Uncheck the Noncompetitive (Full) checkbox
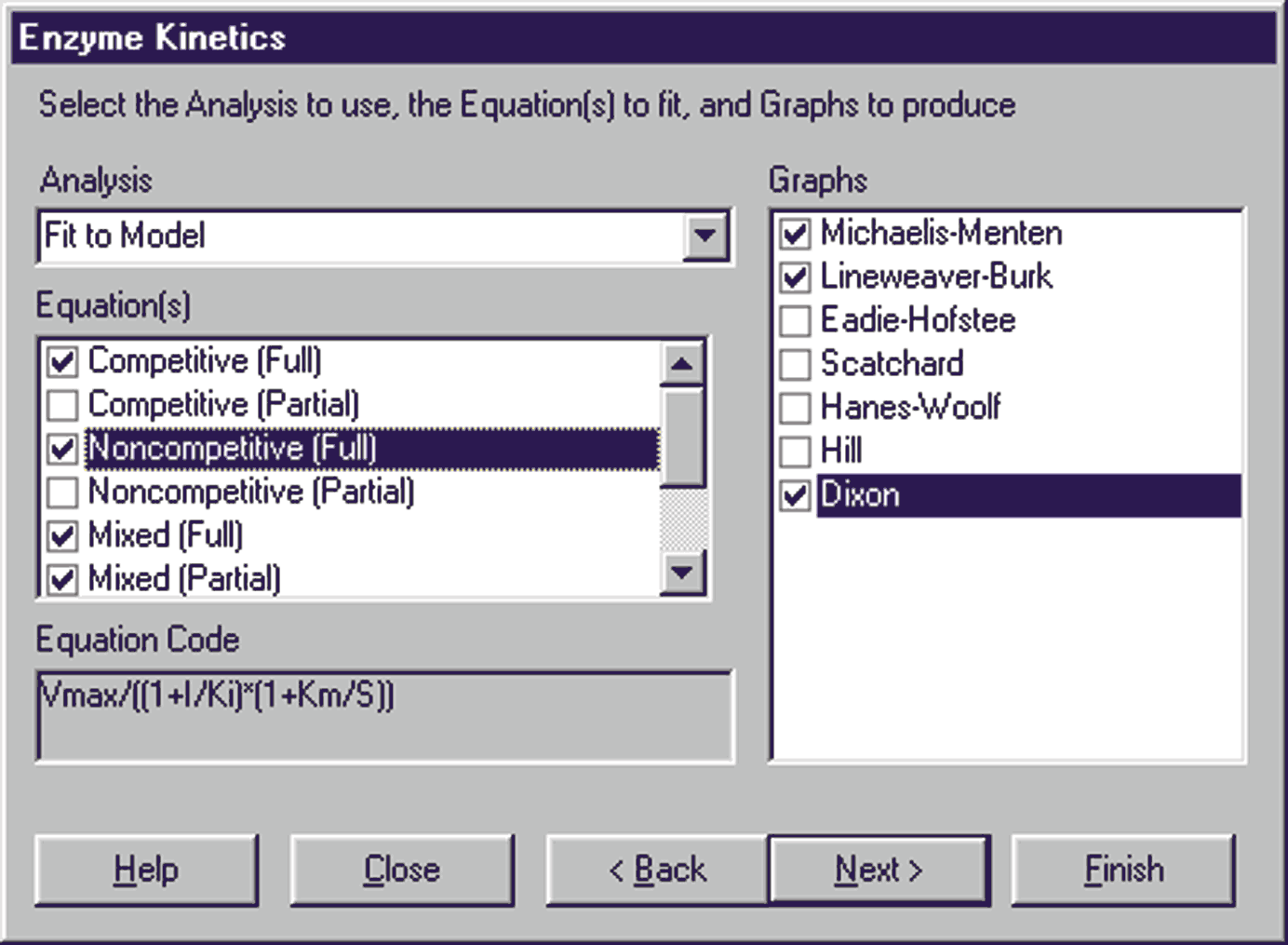Screen dimensions: 1288x945 [x=62, y=448]
